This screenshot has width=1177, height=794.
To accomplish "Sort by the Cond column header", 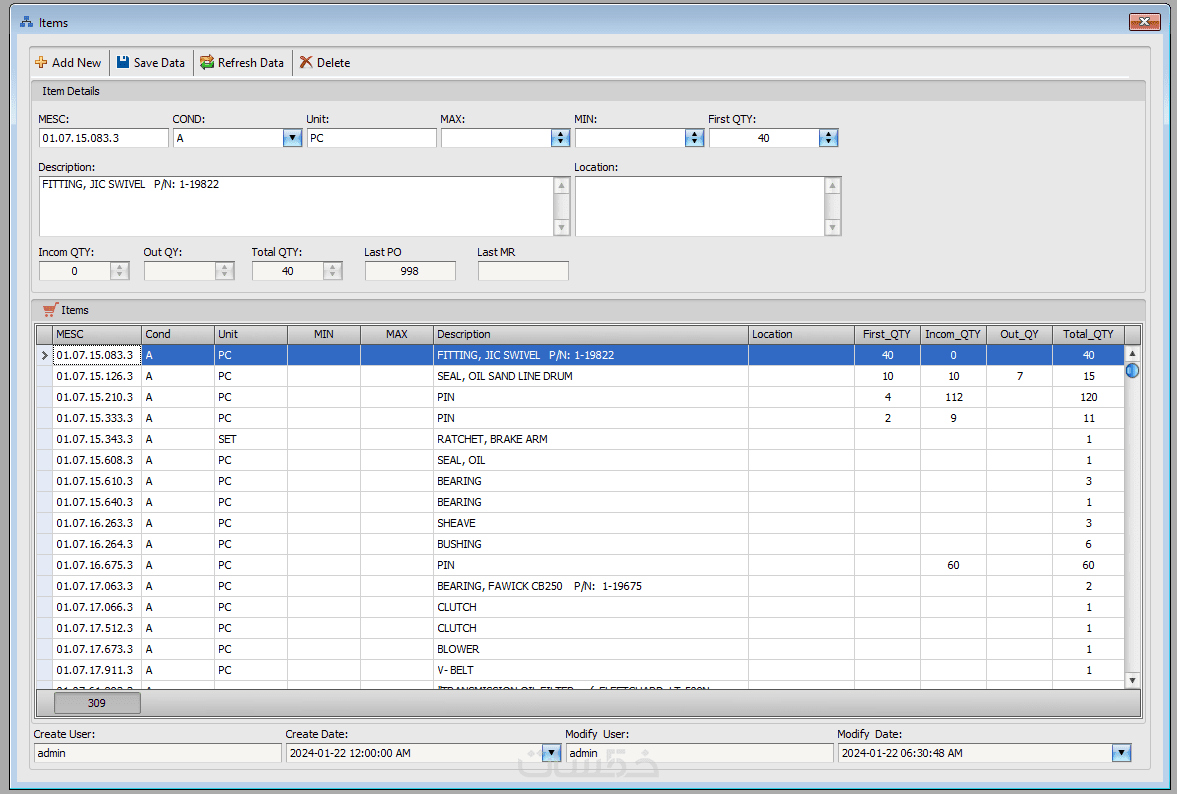I will (x=178, y=334).
